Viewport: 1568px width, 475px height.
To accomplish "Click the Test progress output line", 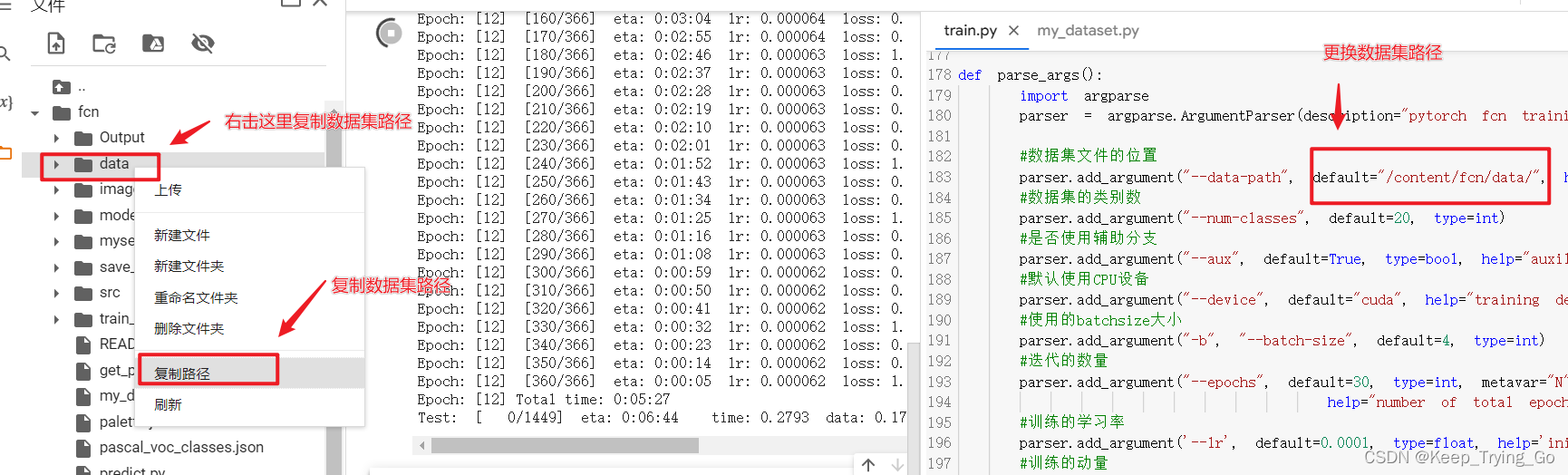I will [662, 418].
